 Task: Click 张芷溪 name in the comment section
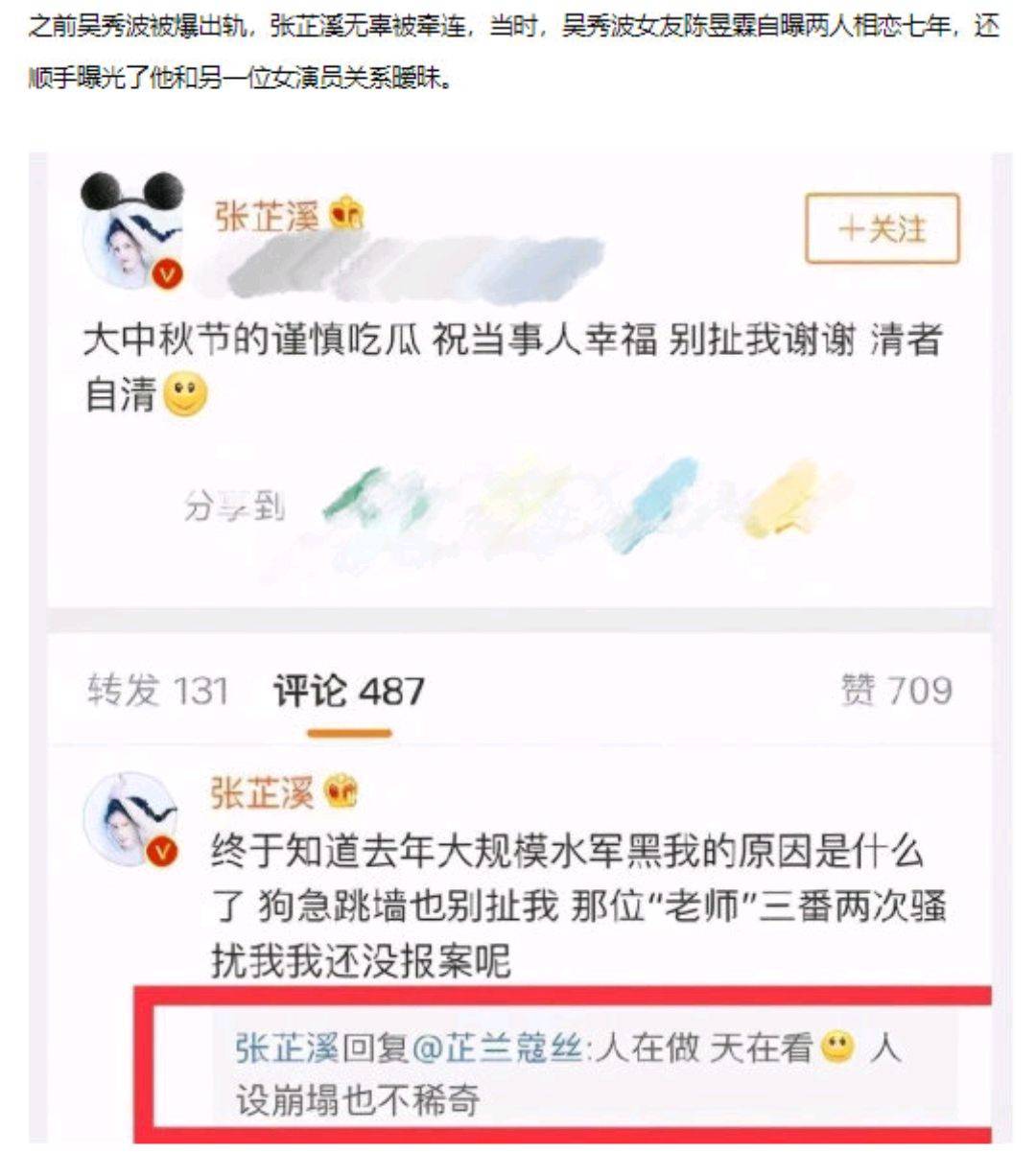(262, 793)
